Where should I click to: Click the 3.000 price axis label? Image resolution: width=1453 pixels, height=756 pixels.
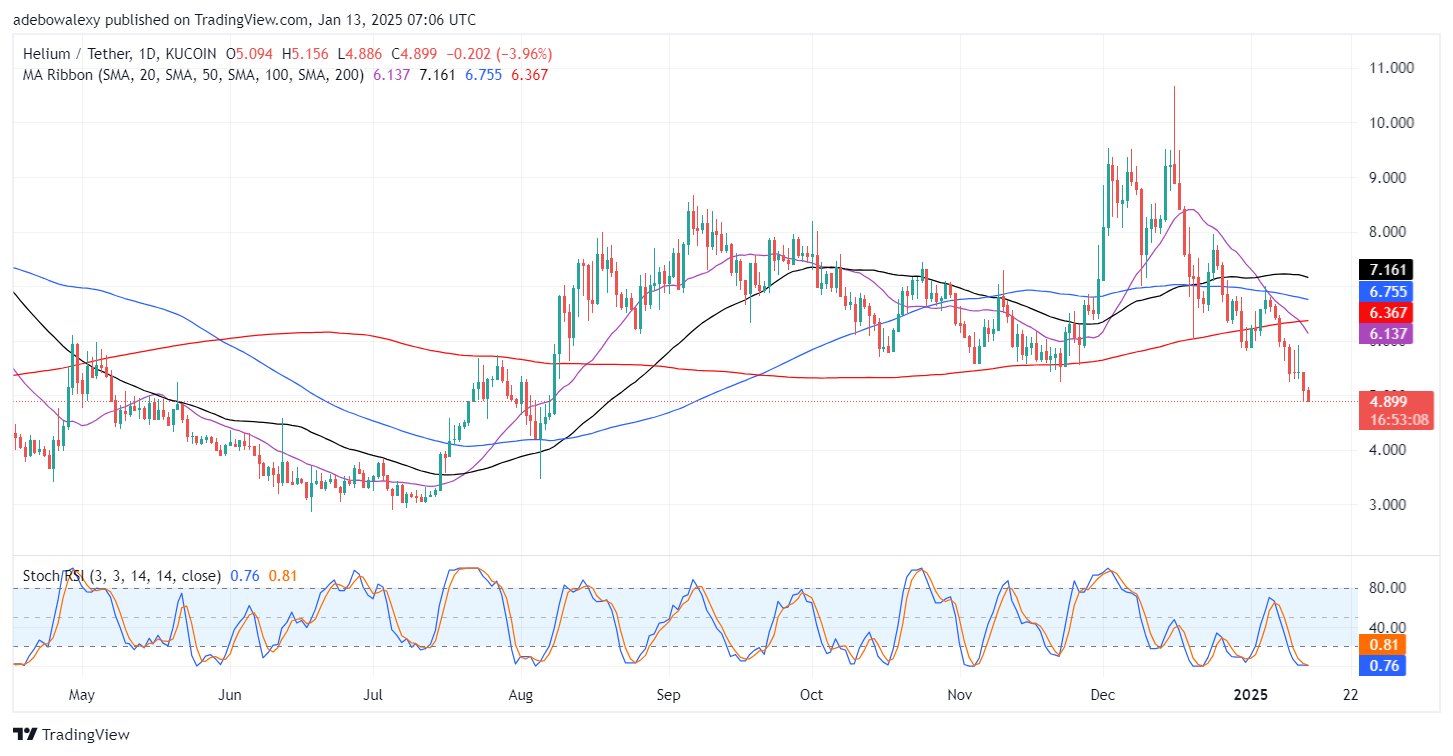click(1390, 505)
